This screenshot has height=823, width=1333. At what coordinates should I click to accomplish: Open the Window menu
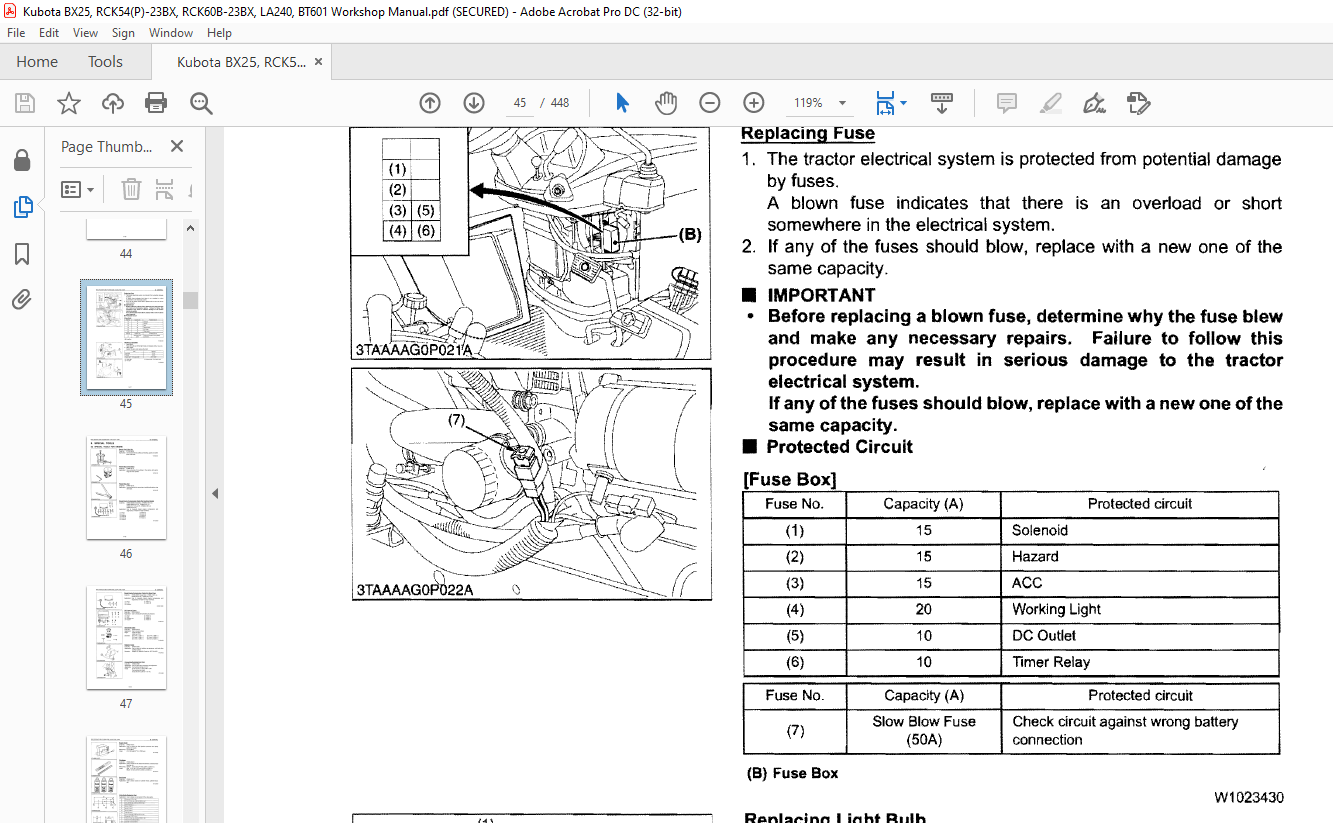tap(171, 32)
